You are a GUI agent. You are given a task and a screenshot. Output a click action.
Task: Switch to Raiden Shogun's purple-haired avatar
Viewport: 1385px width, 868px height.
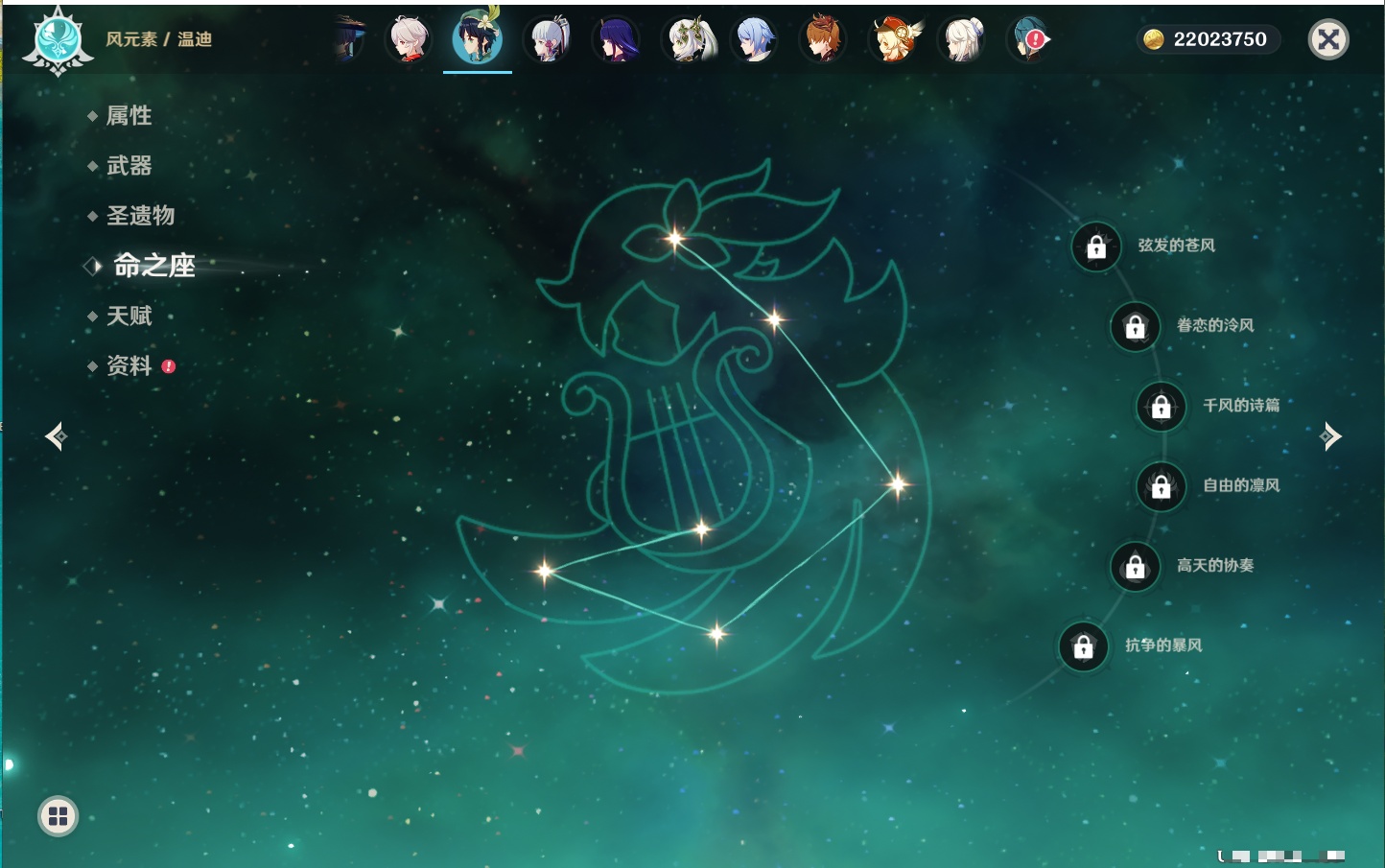point(616,39)
